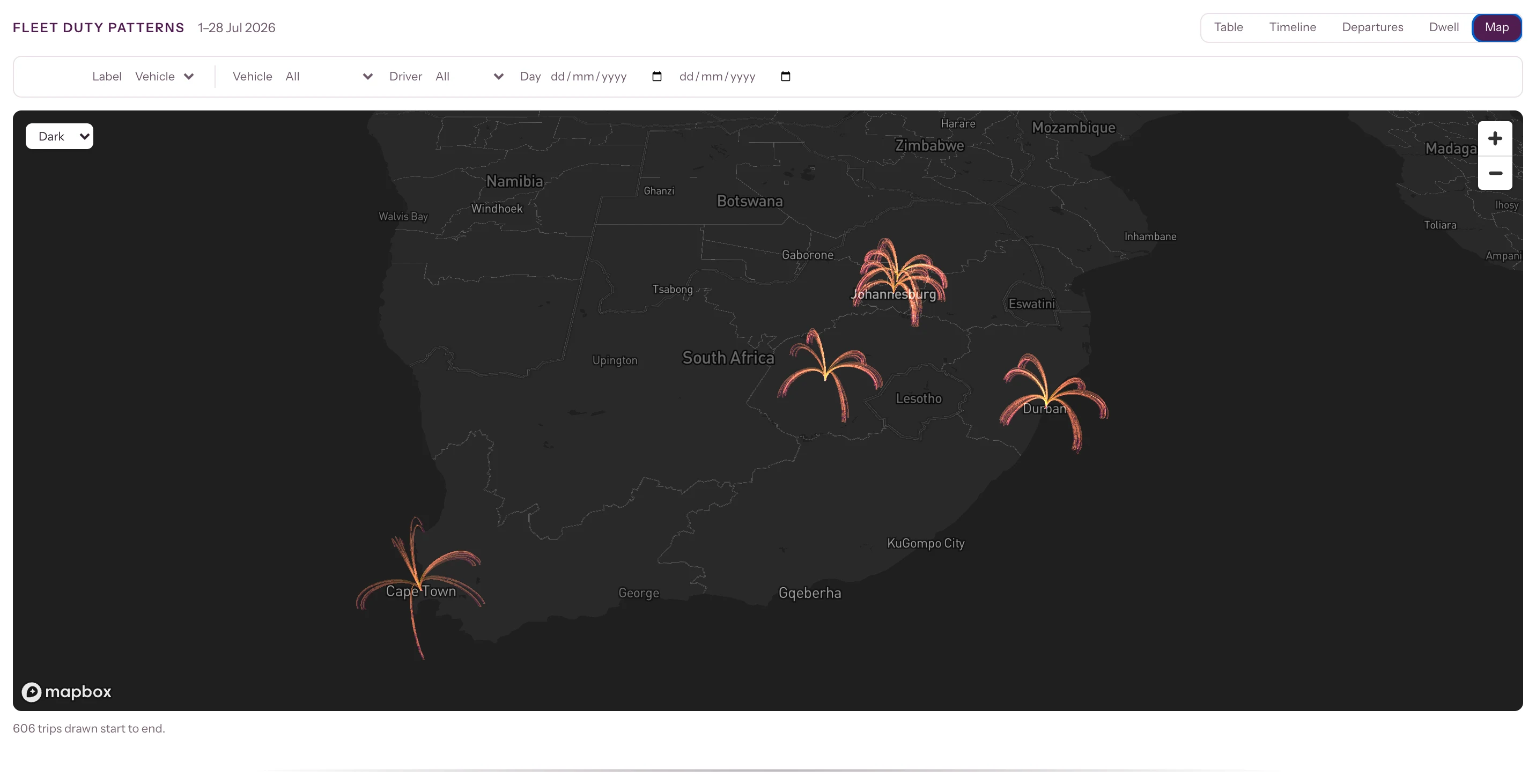Click the Lesotho map label
The image size is (1536, 784).
(x=918, y=398)
